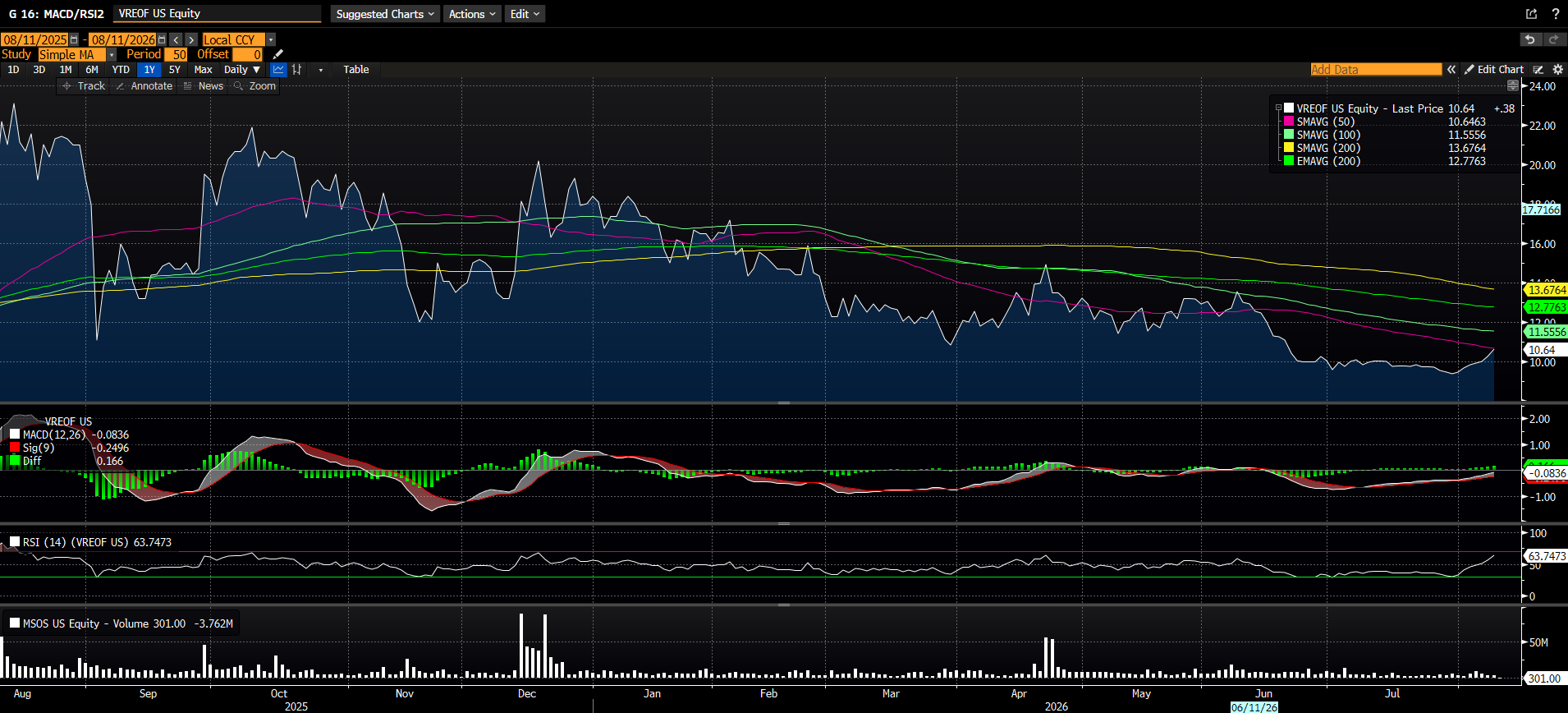Click the Edit Chart button
Screen dimensions: 1568x713
coord(1494,70)
